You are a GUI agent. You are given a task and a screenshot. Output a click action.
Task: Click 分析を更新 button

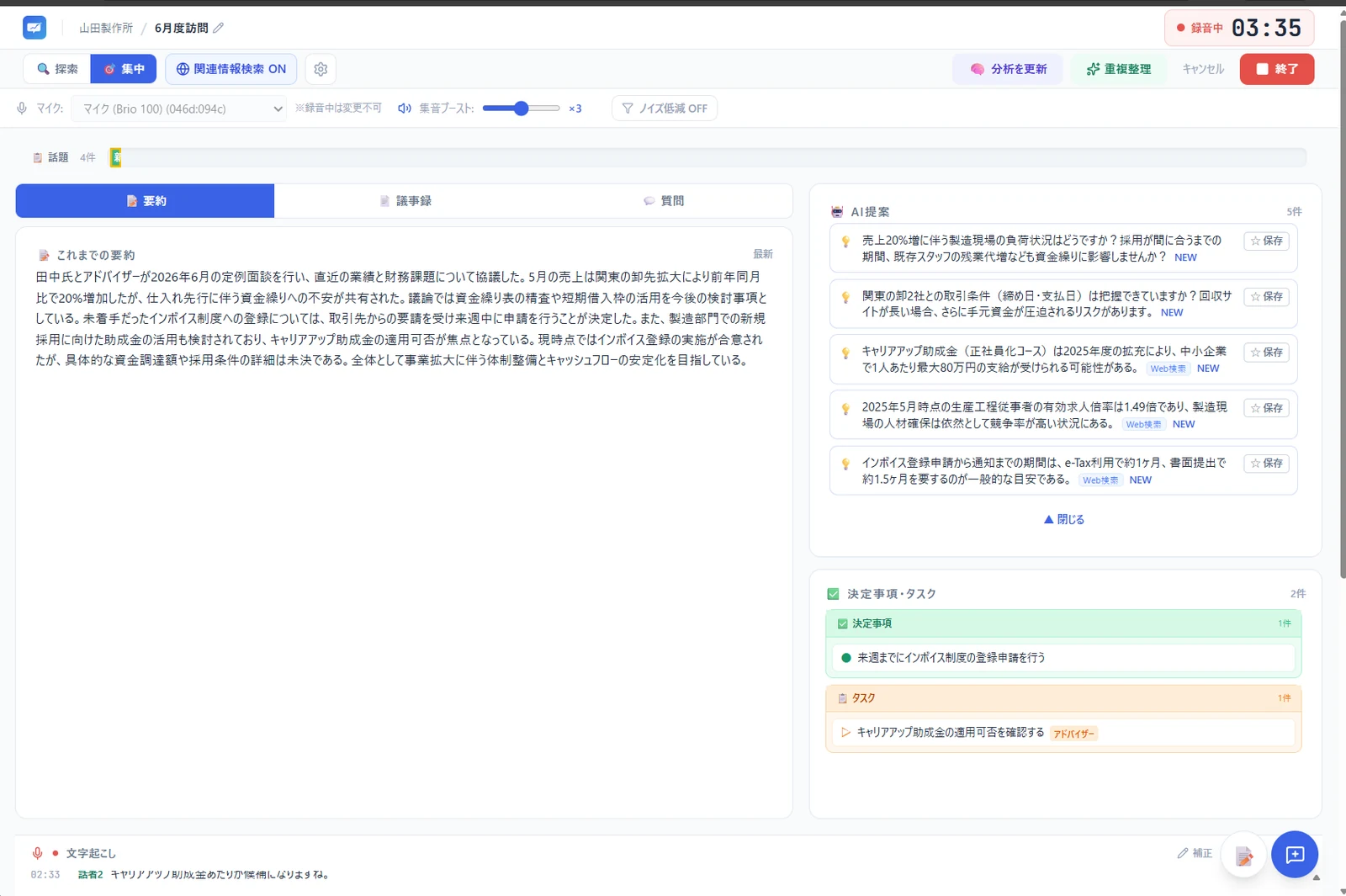click(x=1008, y=69)
